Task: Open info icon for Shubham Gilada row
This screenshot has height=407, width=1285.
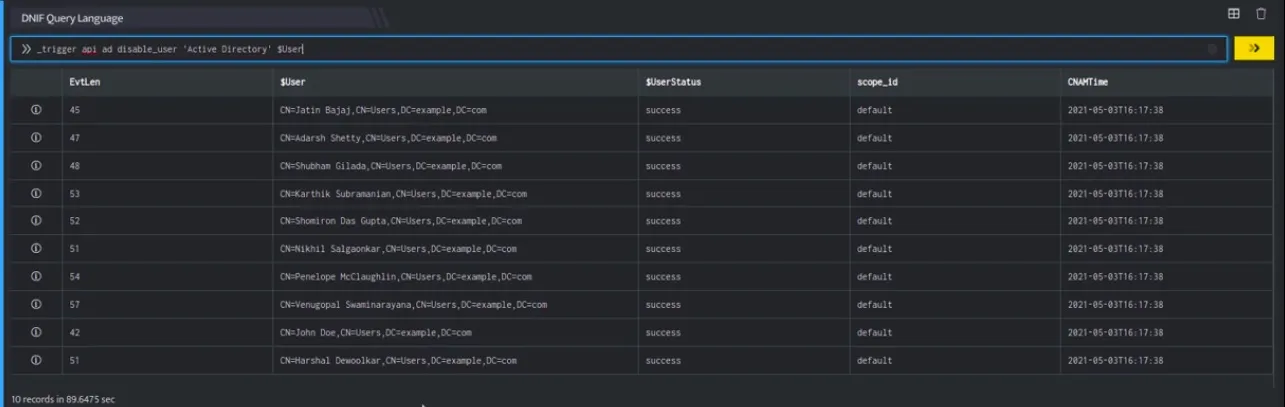Action: [x=36, y=166]
